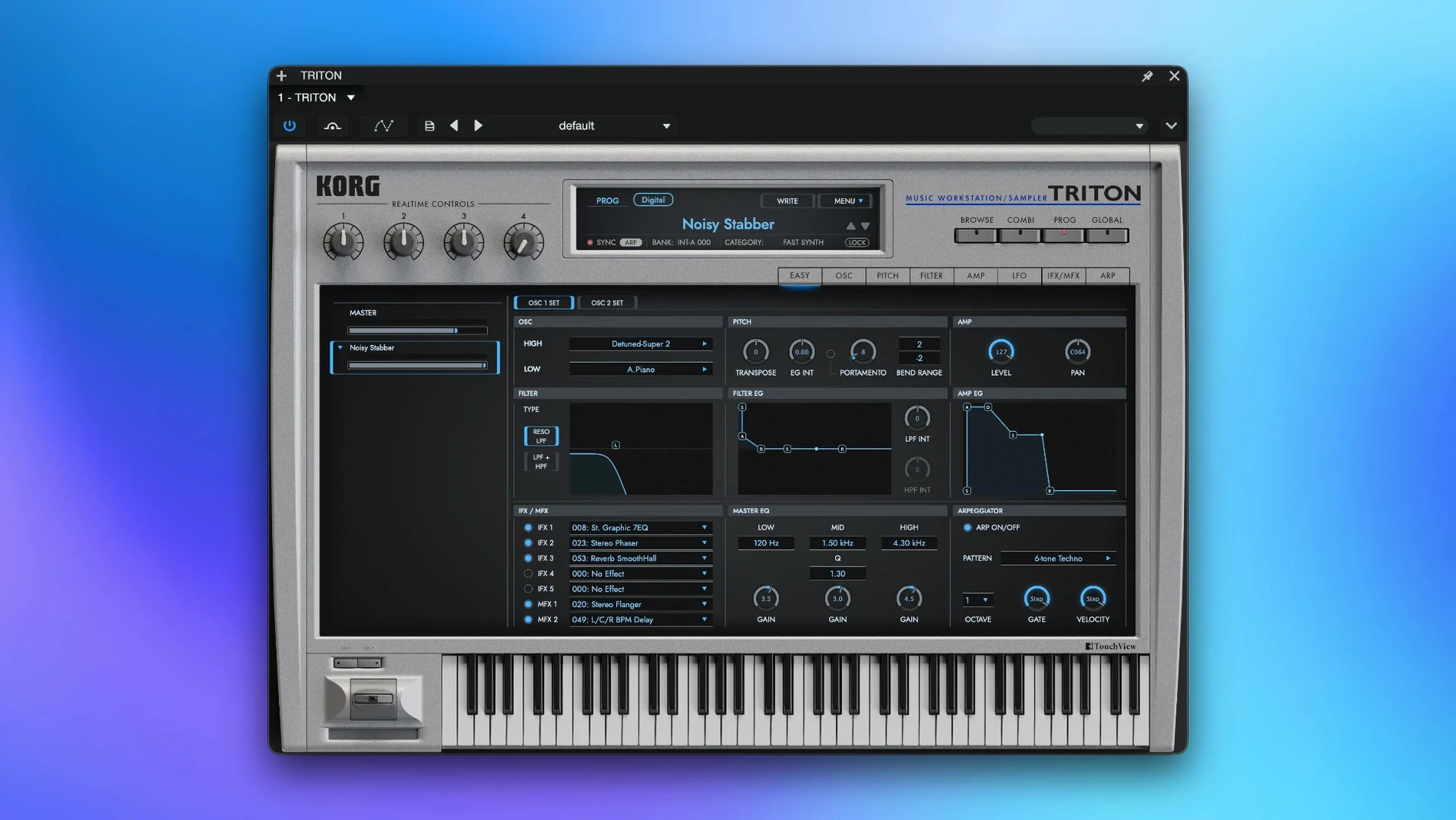Toggle the plugin power button
This screenshot has height=820, width=1456.
[x=290, y=125]
